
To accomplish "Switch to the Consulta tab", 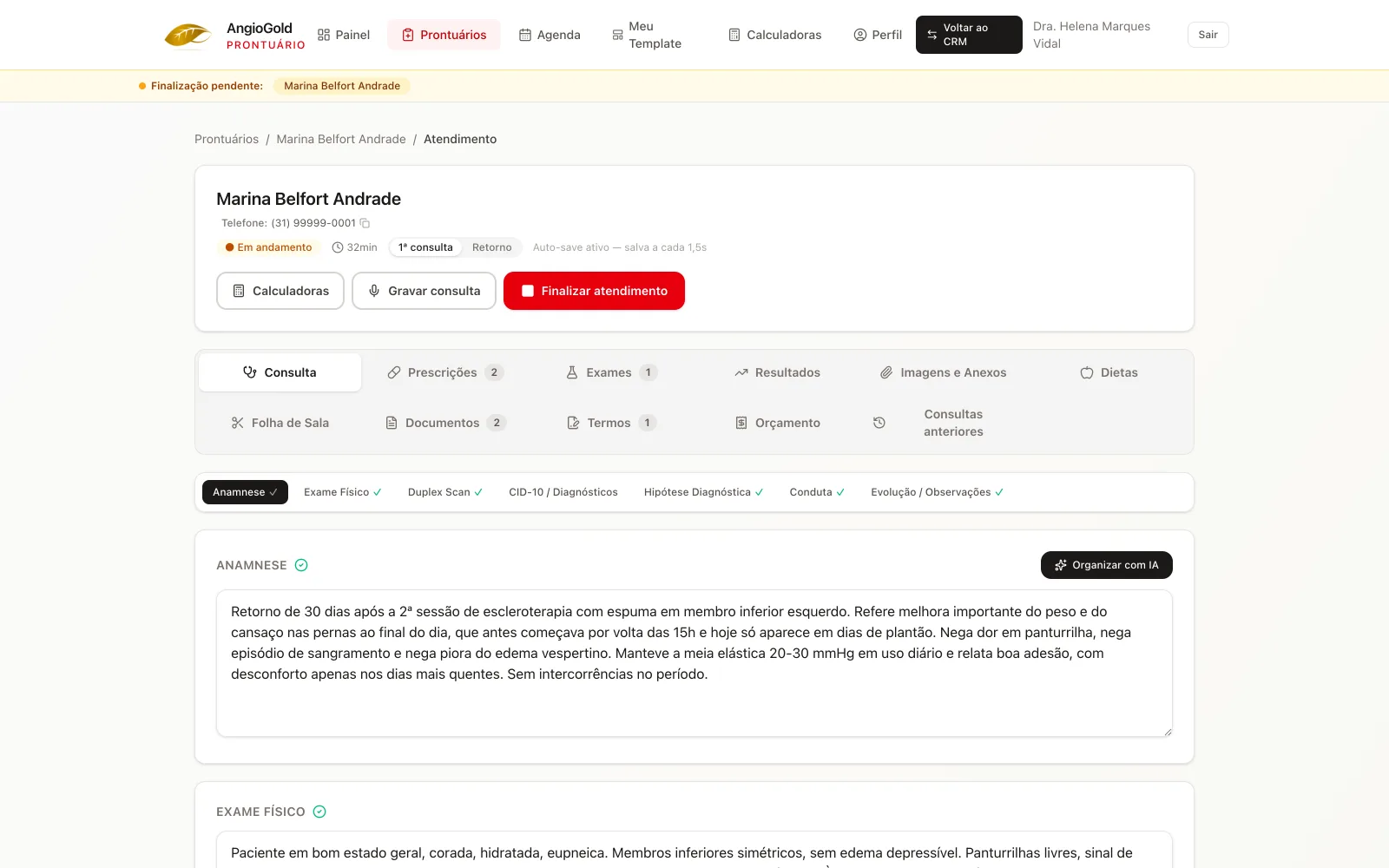I will pos(280,372).
